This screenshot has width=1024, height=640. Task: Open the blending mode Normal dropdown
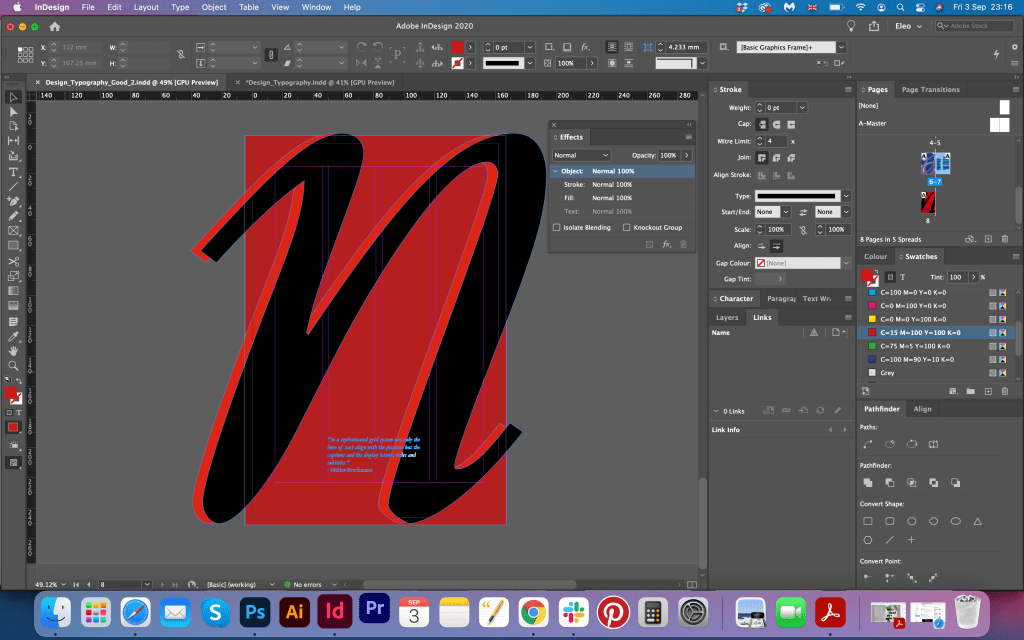click(581, 155)
